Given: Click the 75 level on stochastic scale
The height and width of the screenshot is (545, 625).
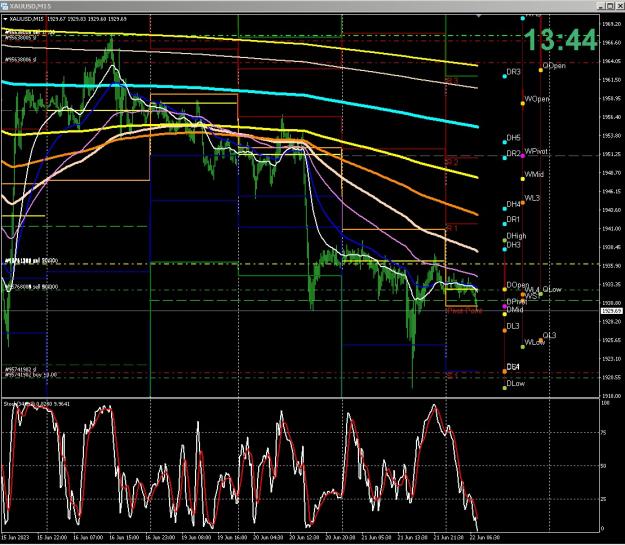Looking at the screenshot, I should [603, 433].
